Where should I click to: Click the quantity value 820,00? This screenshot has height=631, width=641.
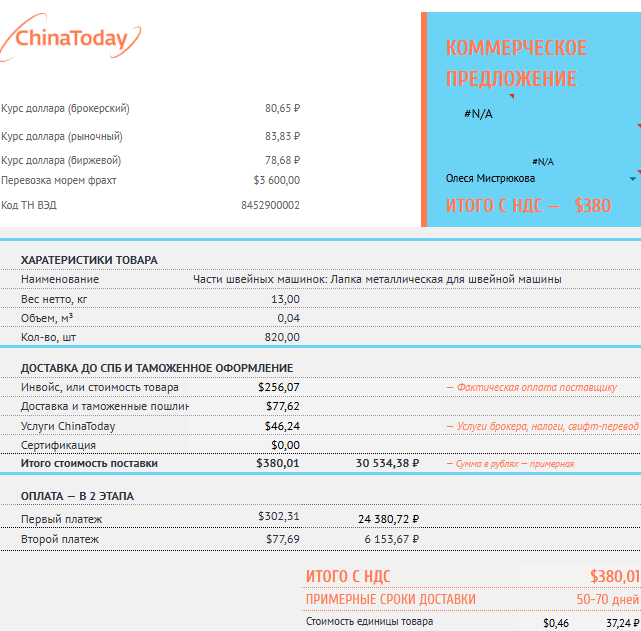tap(282, 337)
